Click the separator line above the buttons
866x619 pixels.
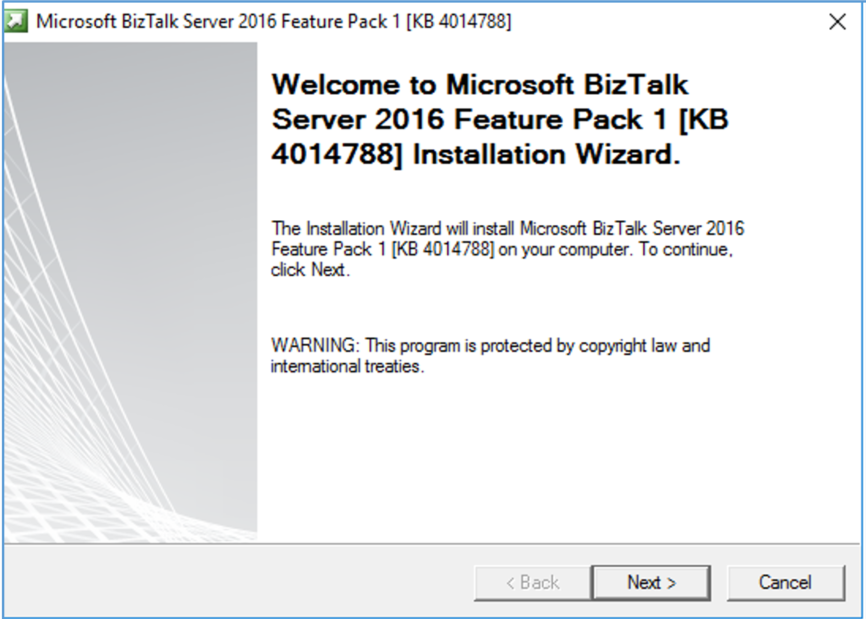pyautogui.click(x=433, y=544)
